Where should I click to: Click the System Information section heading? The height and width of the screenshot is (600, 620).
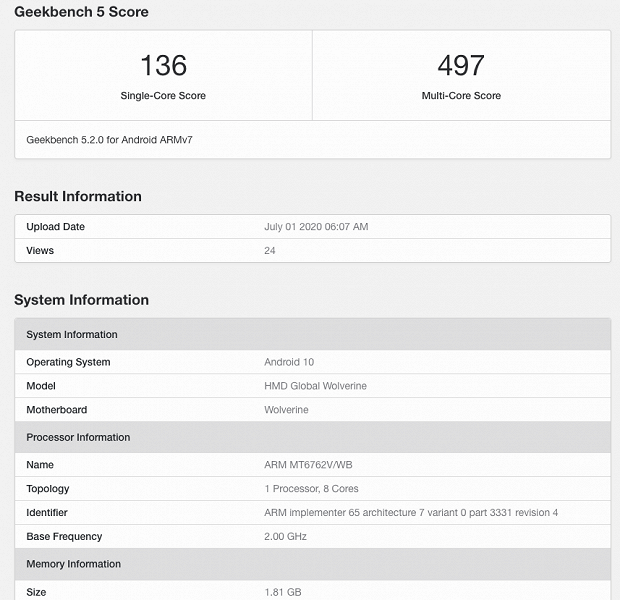[81, 300]
